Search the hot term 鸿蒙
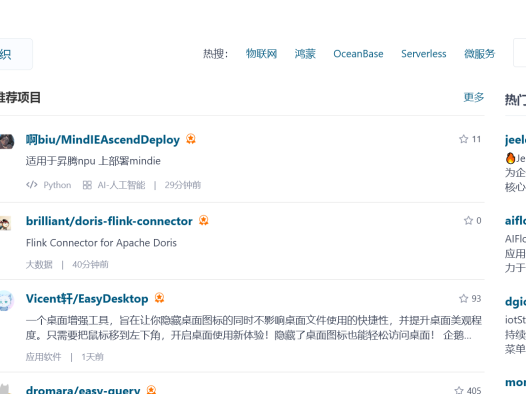The height and width of the screenshot is (394, 526). [x=305, y=54]
